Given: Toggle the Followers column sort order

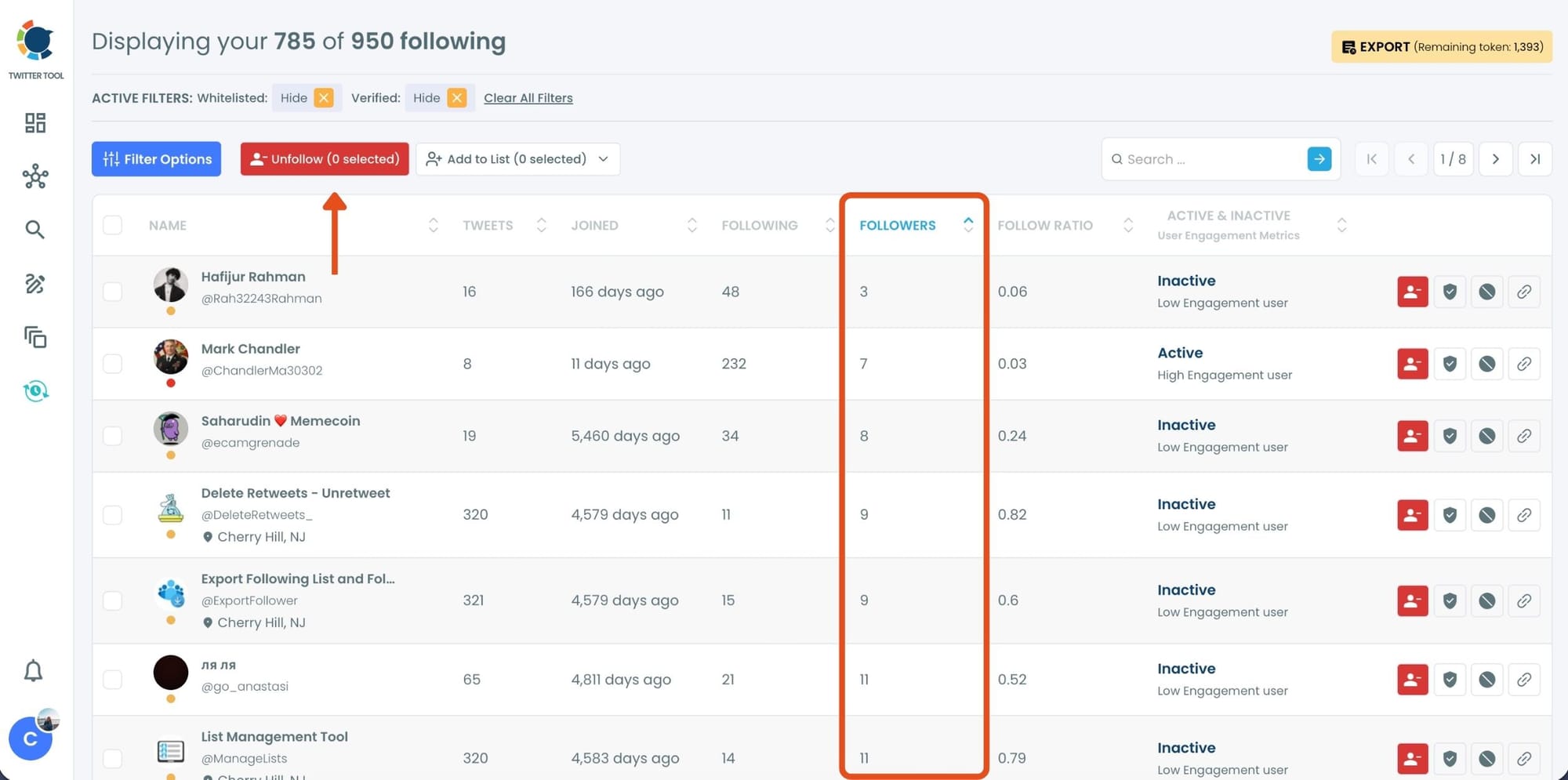Looking at the screenshot, I should click(x=969, y=225).
